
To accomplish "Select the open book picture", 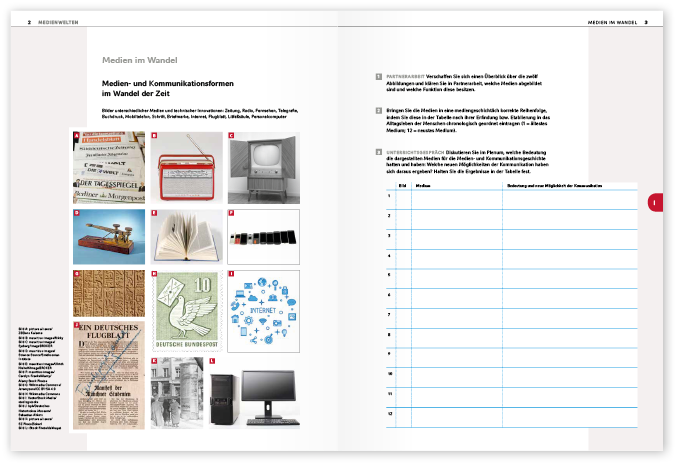I will [186, 236].
